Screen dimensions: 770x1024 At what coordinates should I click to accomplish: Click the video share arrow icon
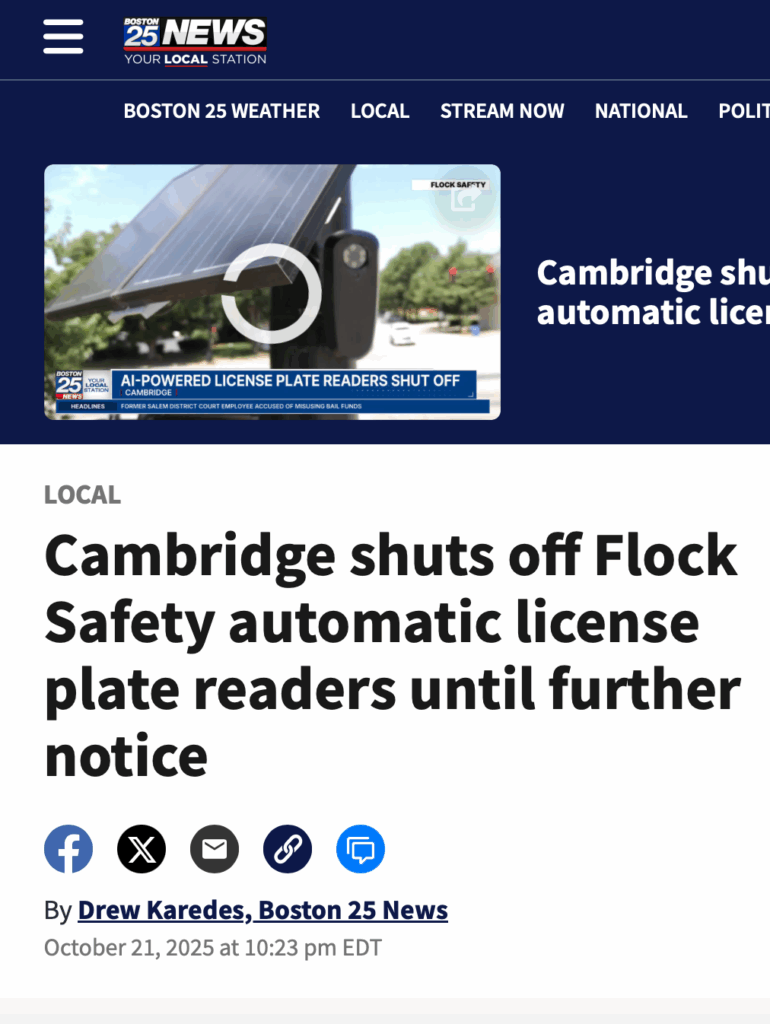[x=464, y=199]
